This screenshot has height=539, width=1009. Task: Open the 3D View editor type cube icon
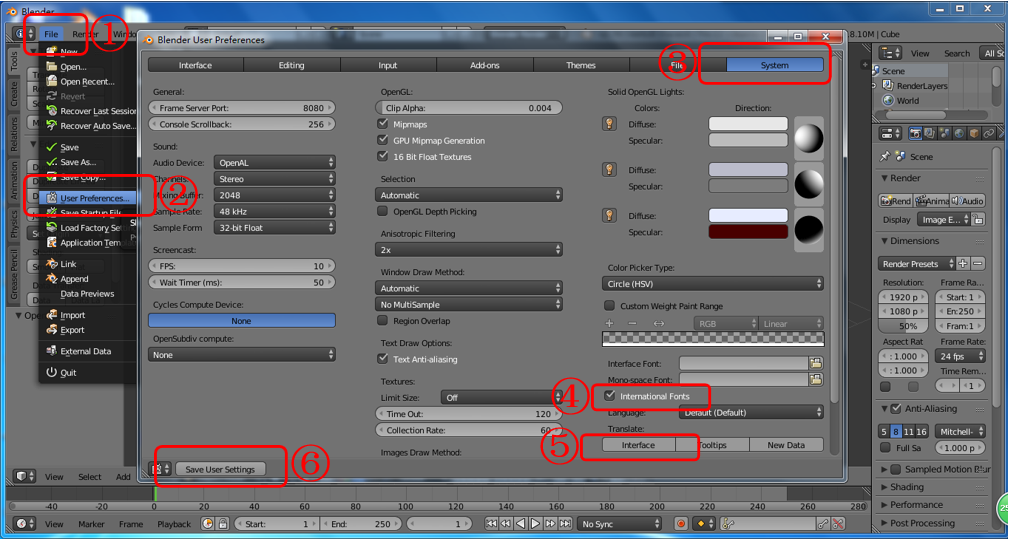[x=25, y=476]
